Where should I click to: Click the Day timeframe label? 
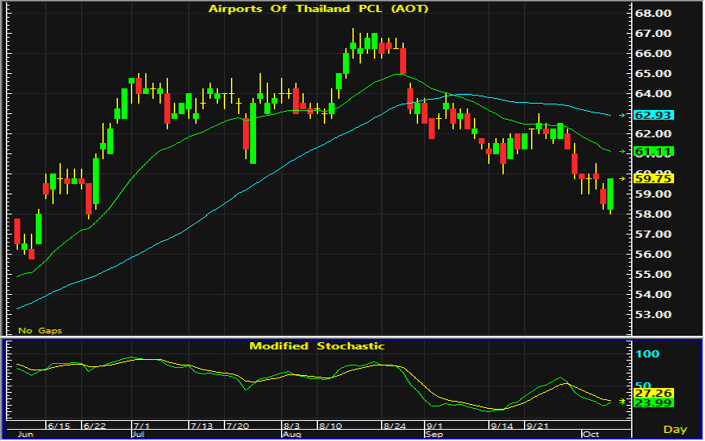[x=675, y=430]
